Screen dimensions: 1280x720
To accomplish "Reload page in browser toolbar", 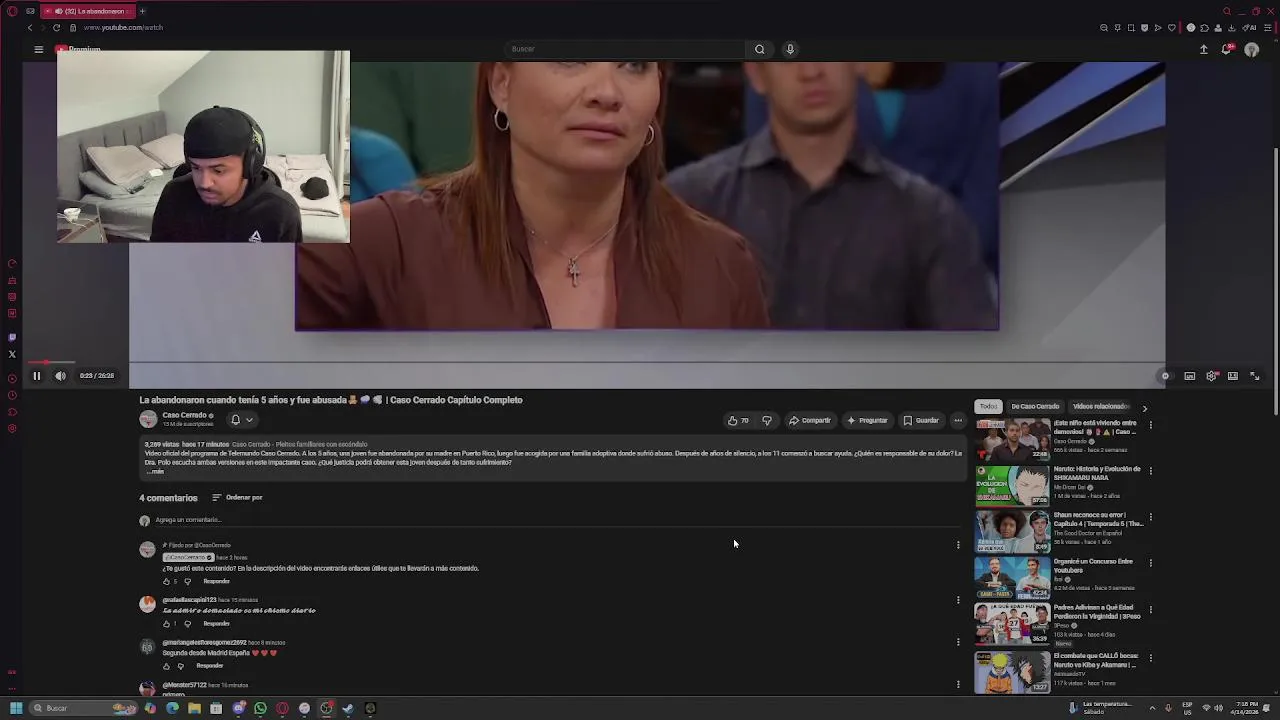I will click(56, 28).
